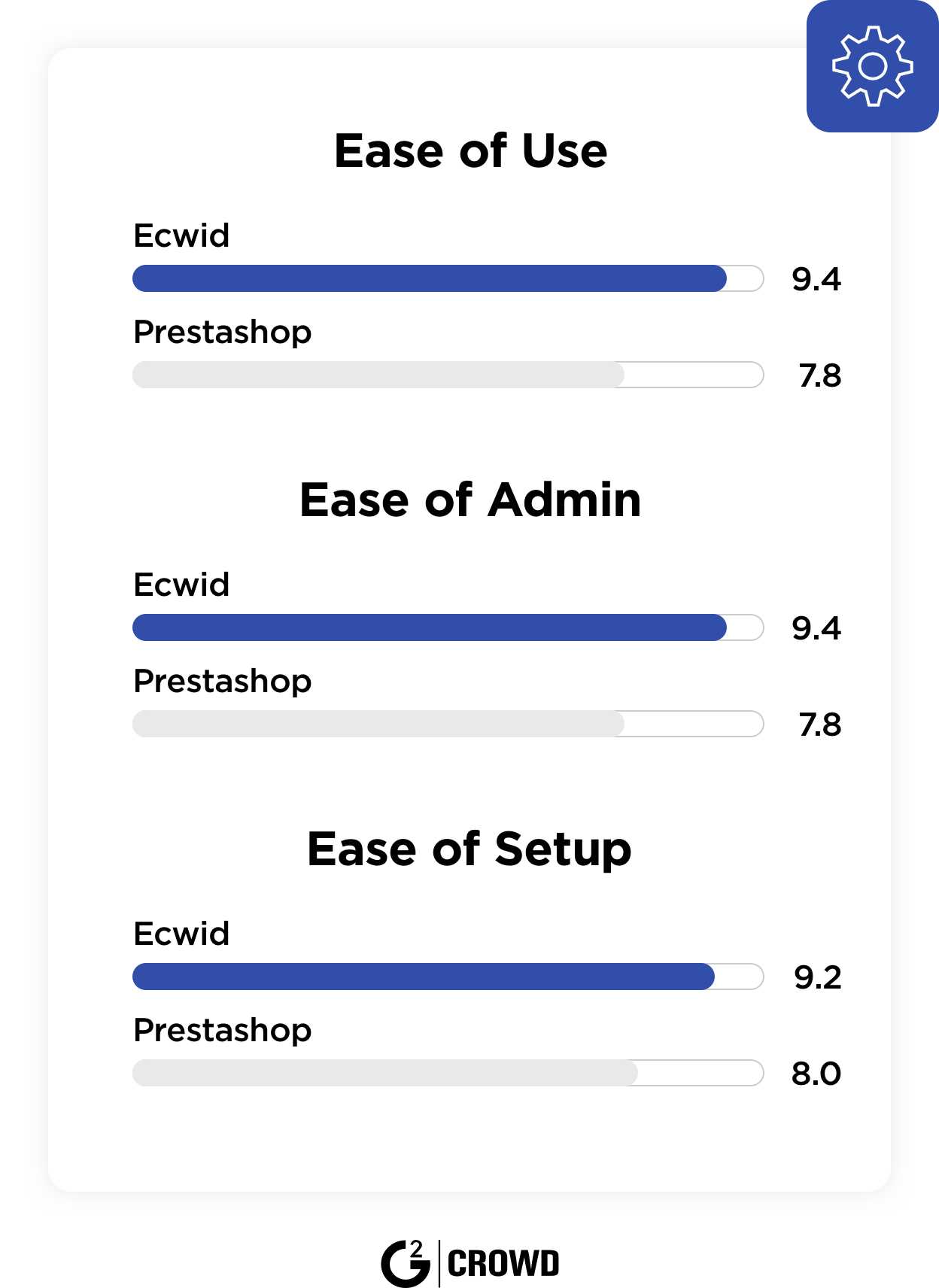Click the Ease of Setup heading
939x1288 pixels.
tap(469, 850)
